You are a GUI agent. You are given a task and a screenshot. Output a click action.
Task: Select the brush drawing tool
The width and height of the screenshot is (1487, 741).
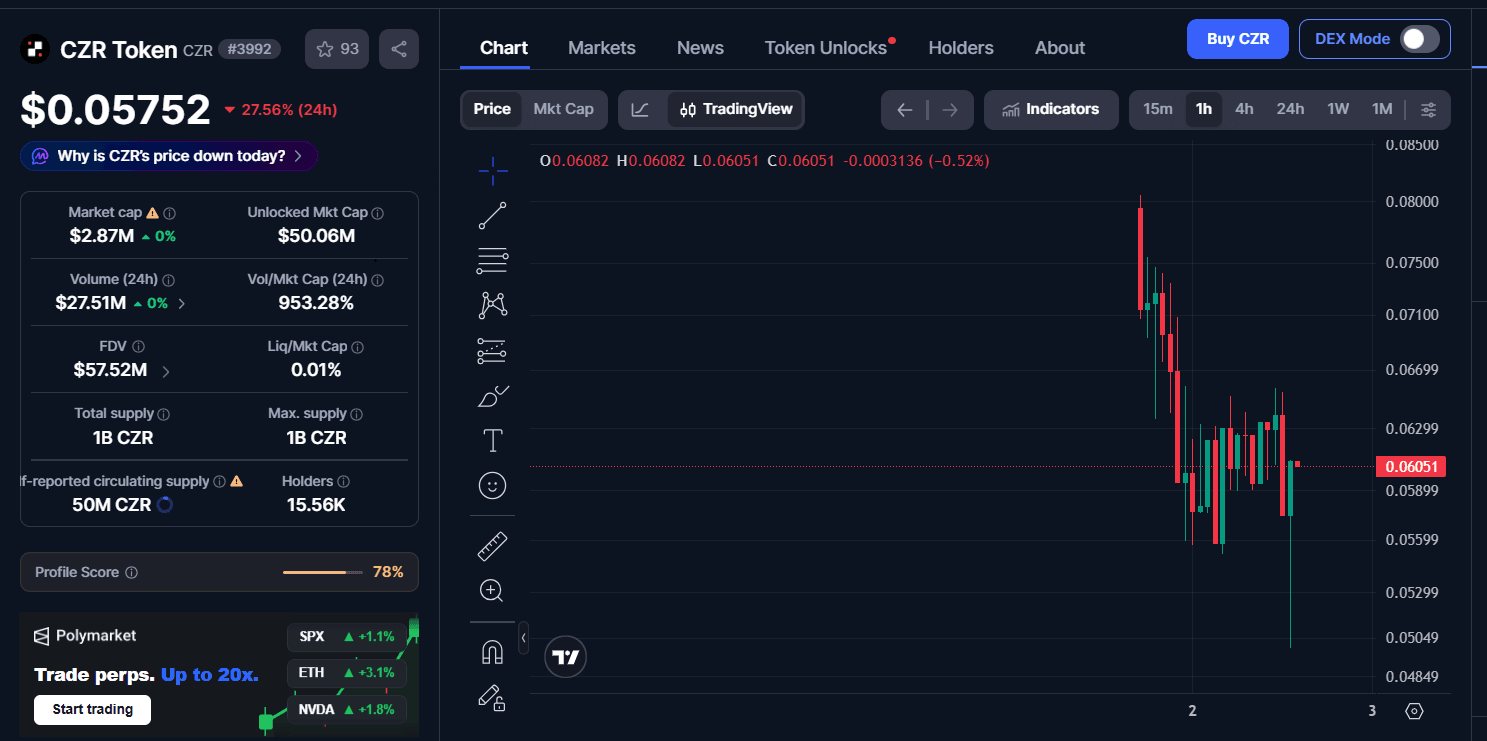coord(492,396)
